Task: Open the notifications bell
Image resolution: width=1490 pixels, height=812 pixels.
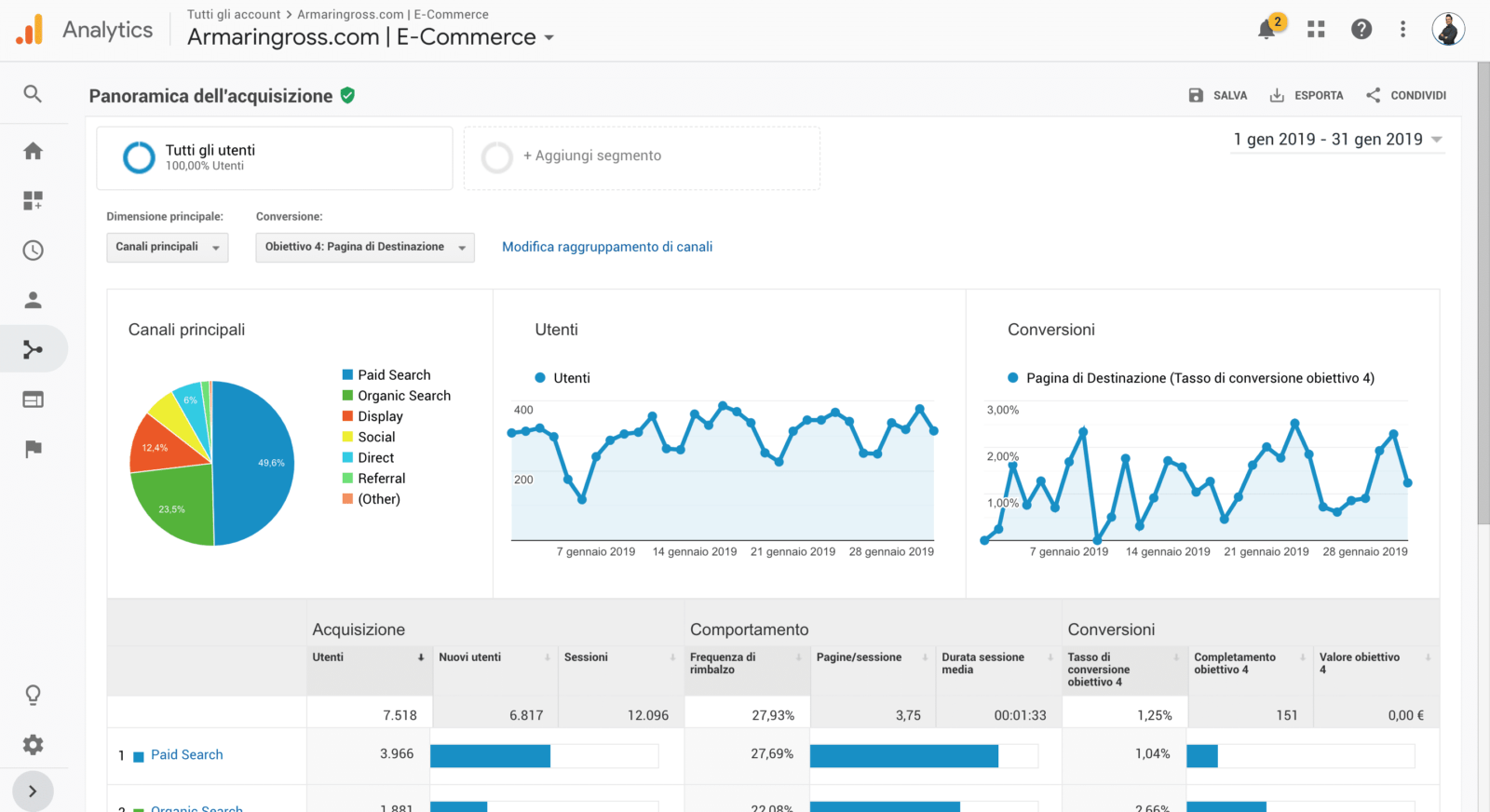Action: pyautogui.click(x=1266, y=30)
